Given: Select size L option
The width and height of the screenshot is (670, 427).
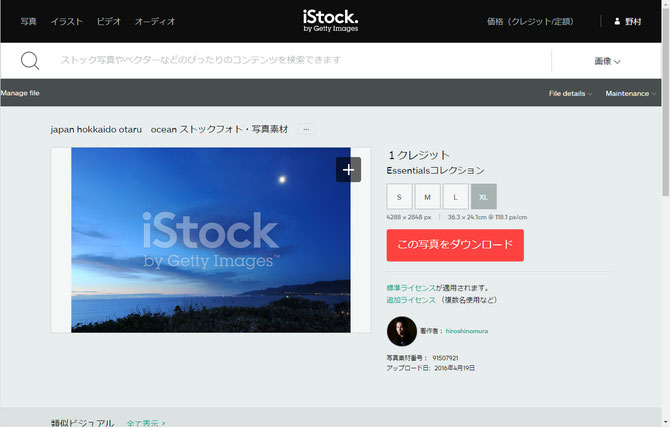Looking at the screenshot, I should [455, 197].
